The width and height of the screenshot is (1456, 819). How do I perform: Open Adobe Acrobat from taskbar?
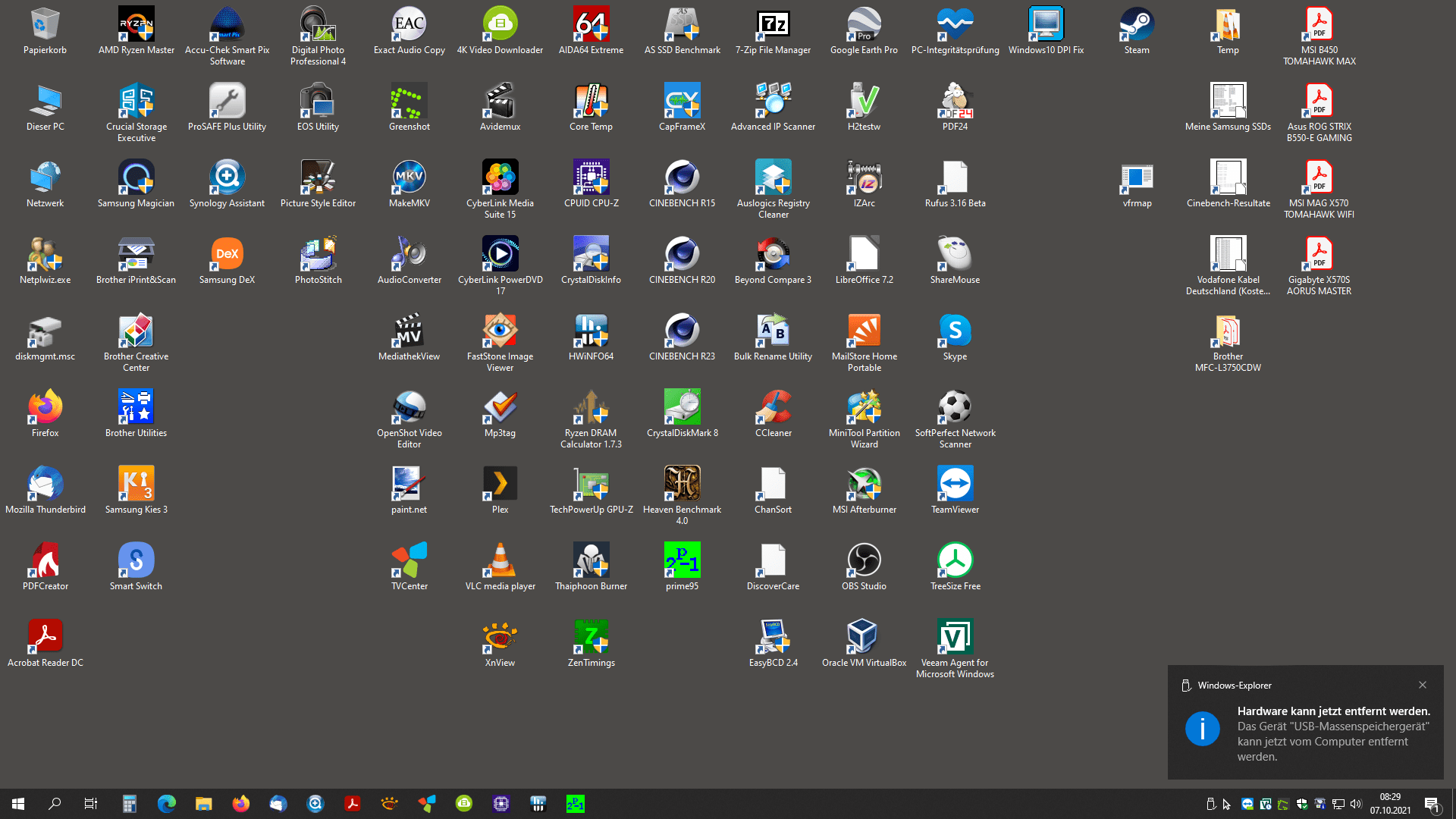point(353,804)
